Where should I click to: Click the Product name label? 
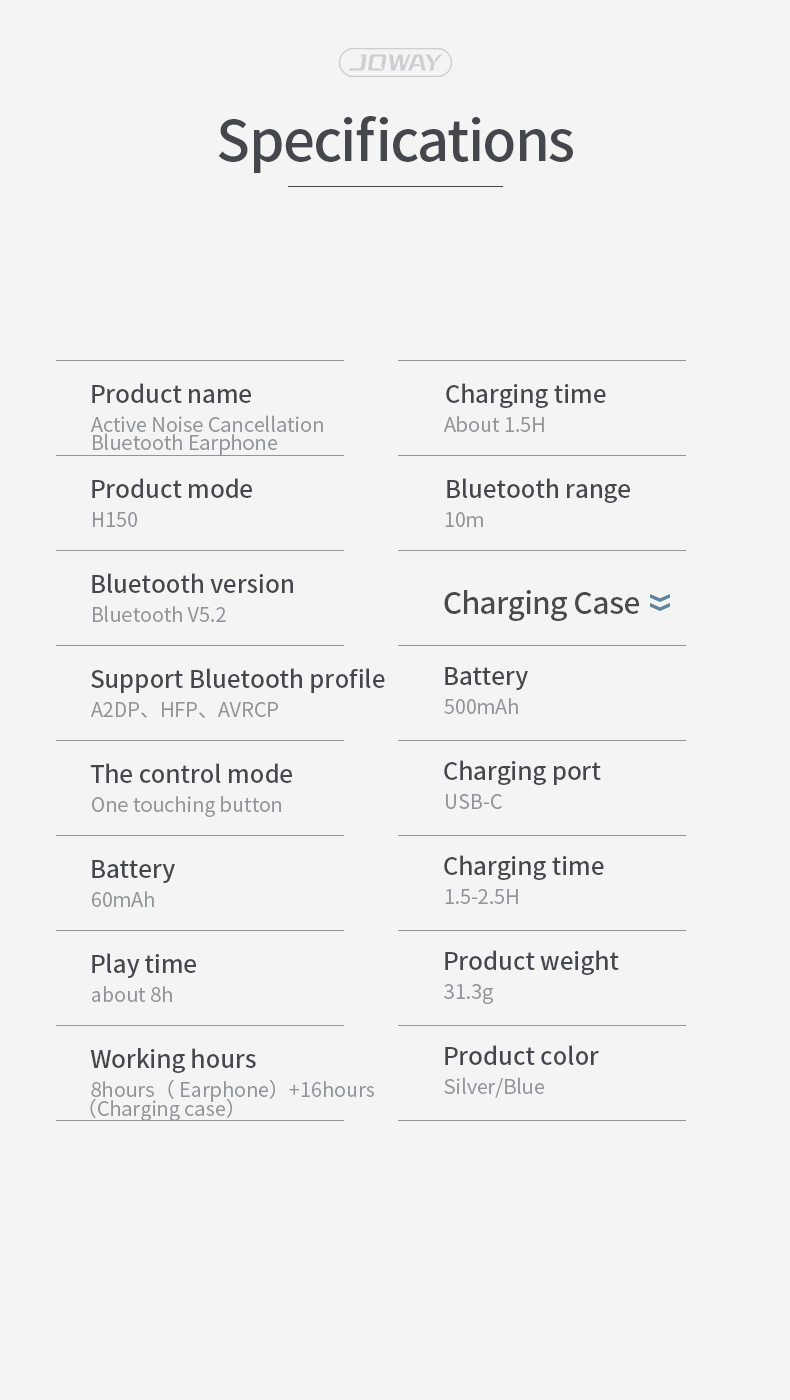click(x=171, y=394)
